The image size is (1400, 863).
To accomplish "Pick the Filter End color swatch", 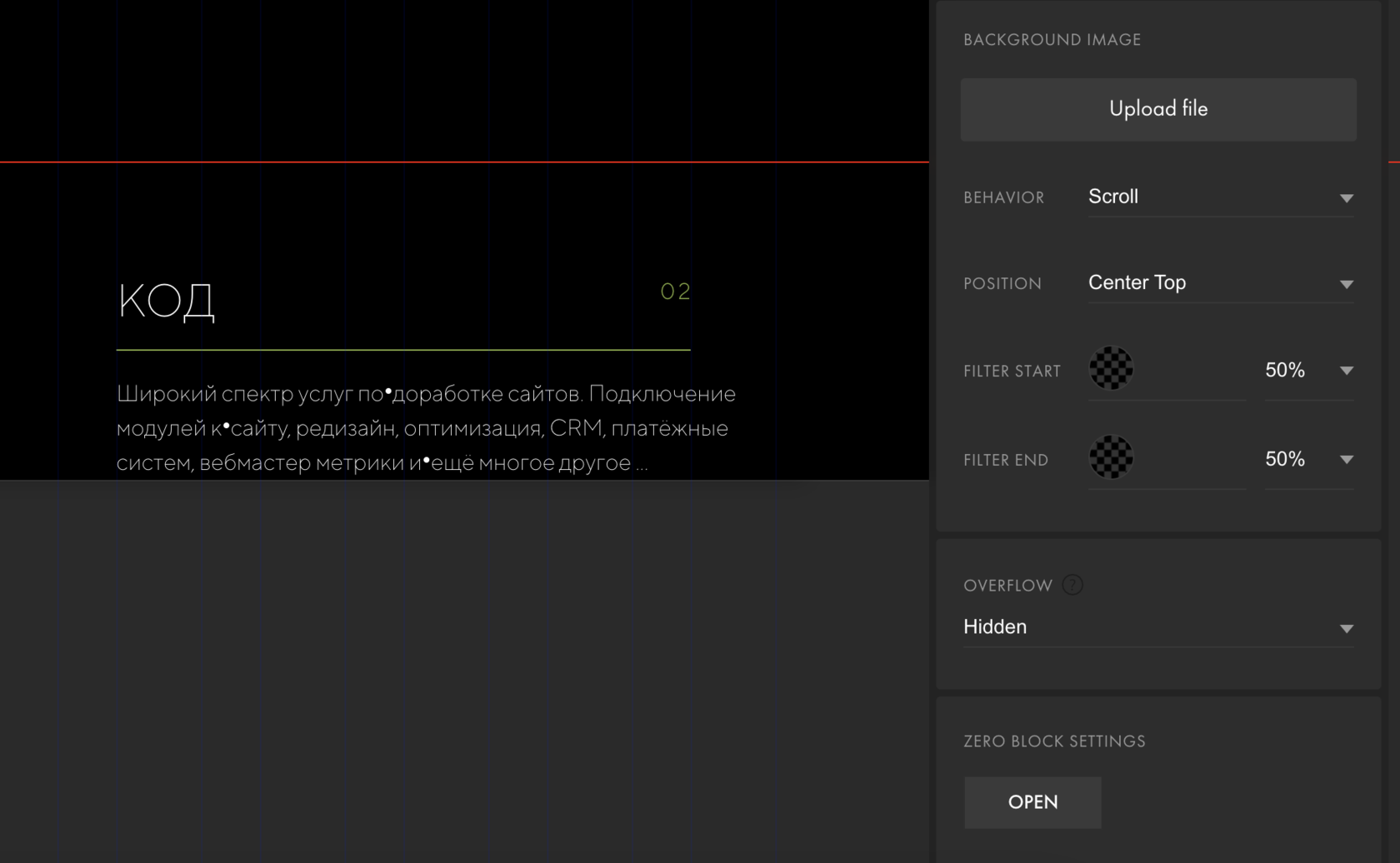I will (x=1111, y=457).
